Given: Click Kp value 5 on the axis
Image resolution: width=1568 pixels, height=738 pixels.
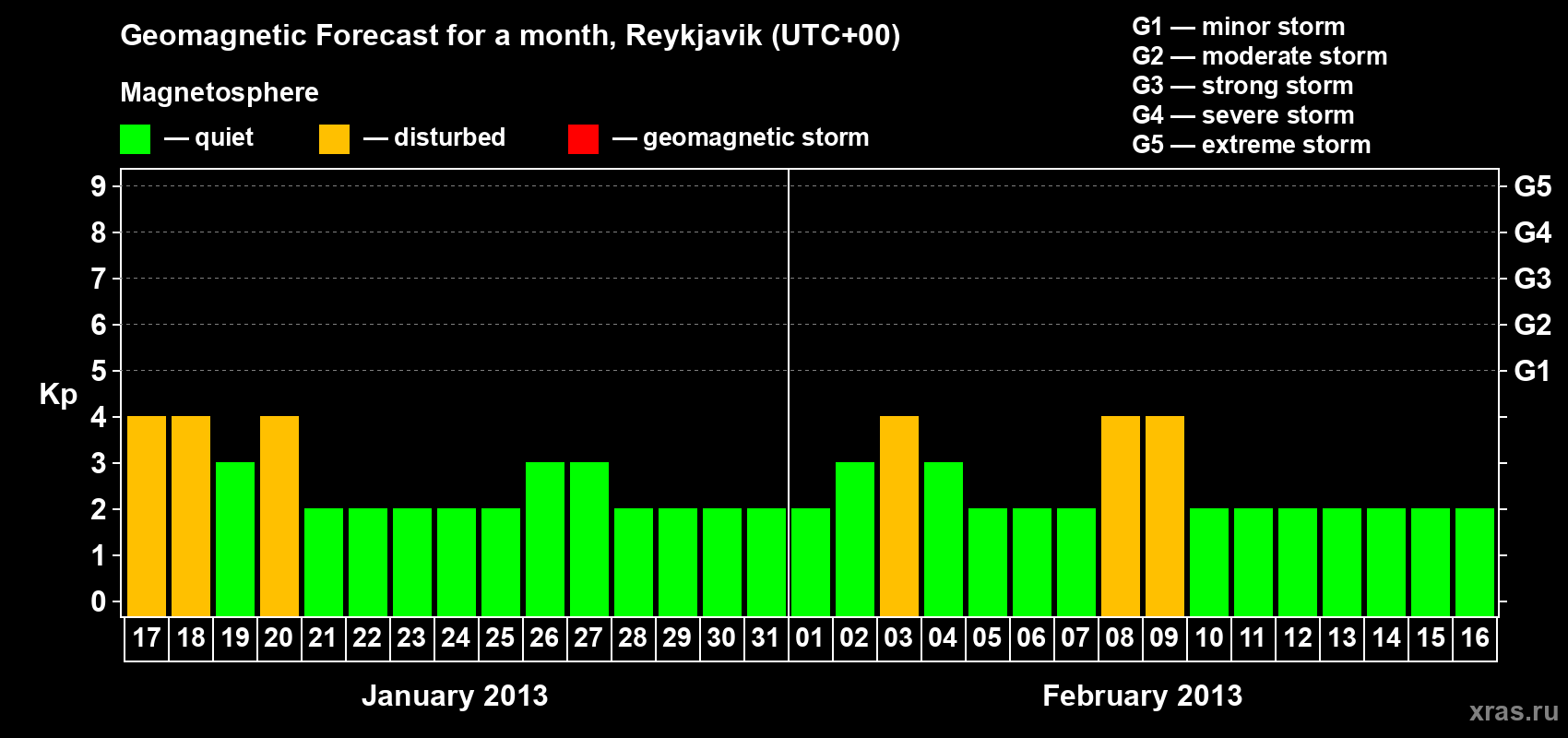Looking at the screenshot, I should click(99, 371).
